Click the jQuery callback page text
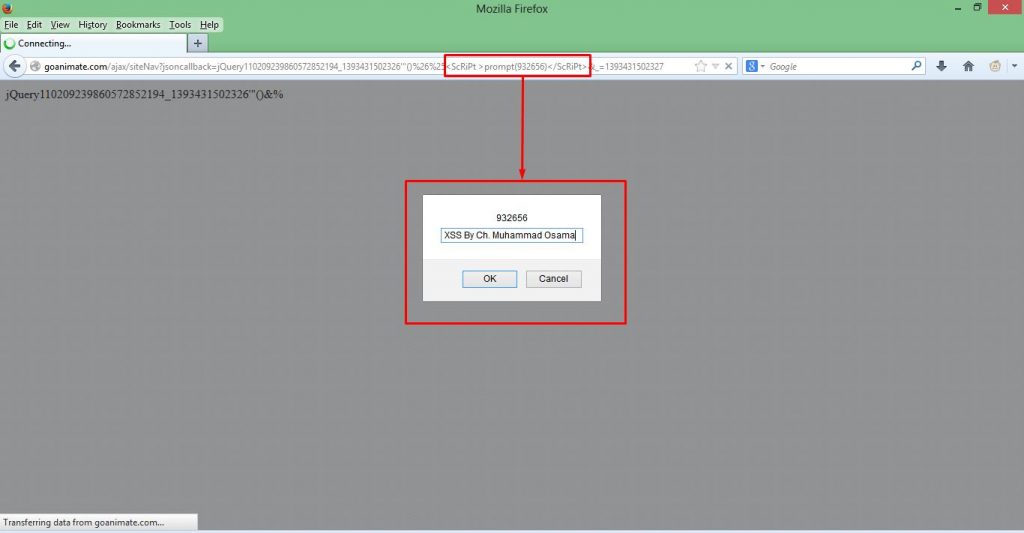 coord(144,95)
